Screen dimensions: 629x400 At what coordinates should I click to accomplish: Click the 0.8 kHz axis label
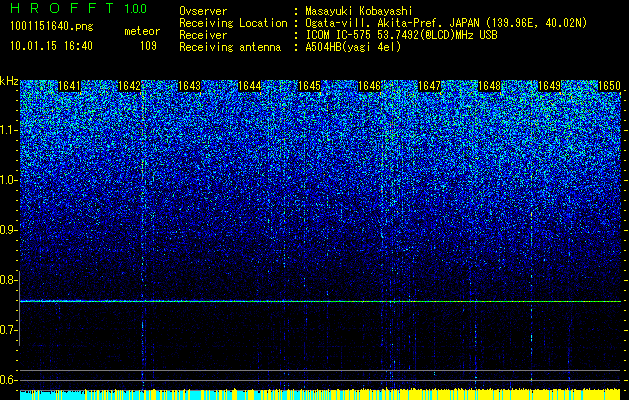click(8, 280)
